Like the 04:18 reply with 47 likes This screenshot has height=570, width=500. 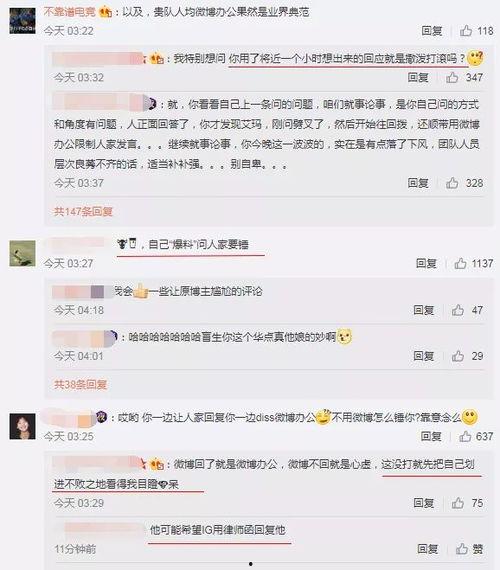click(458, 310)
